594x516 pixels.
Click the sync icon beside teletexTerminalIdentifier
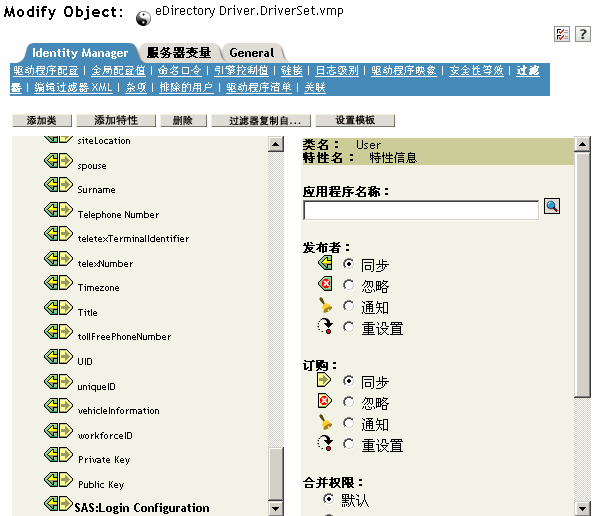pos(58,234)
